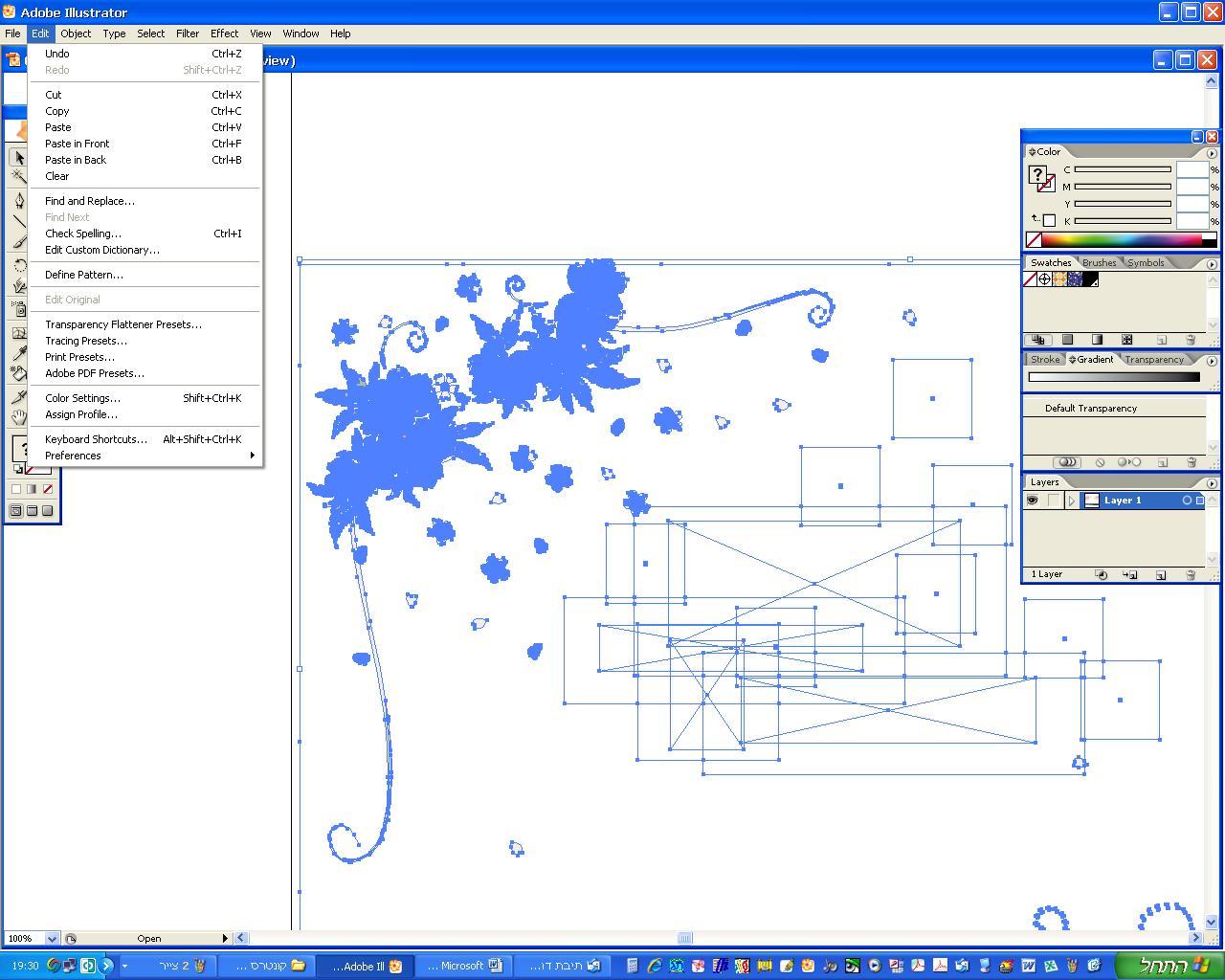Open the status bar display popup arrow

[x=225, y=939]
